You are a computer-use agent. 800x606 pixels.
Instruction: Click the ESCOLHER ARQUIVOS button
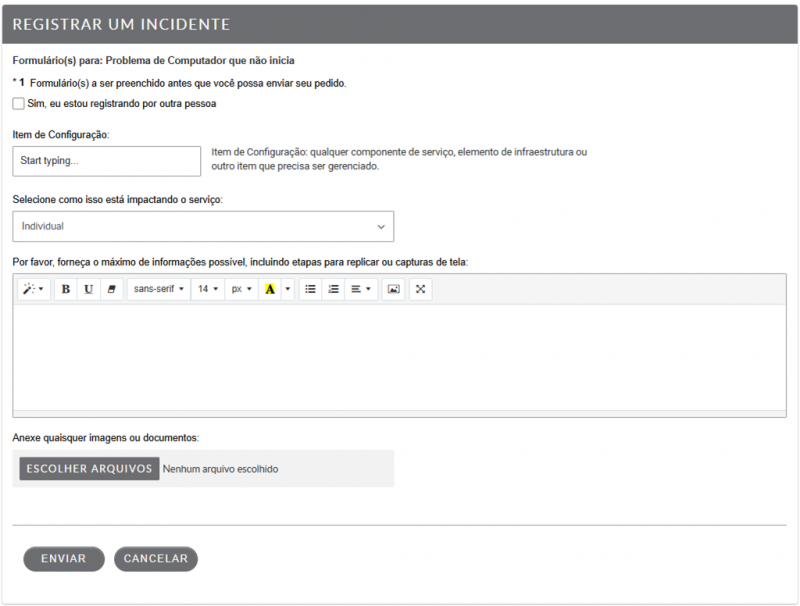(89, 469)
